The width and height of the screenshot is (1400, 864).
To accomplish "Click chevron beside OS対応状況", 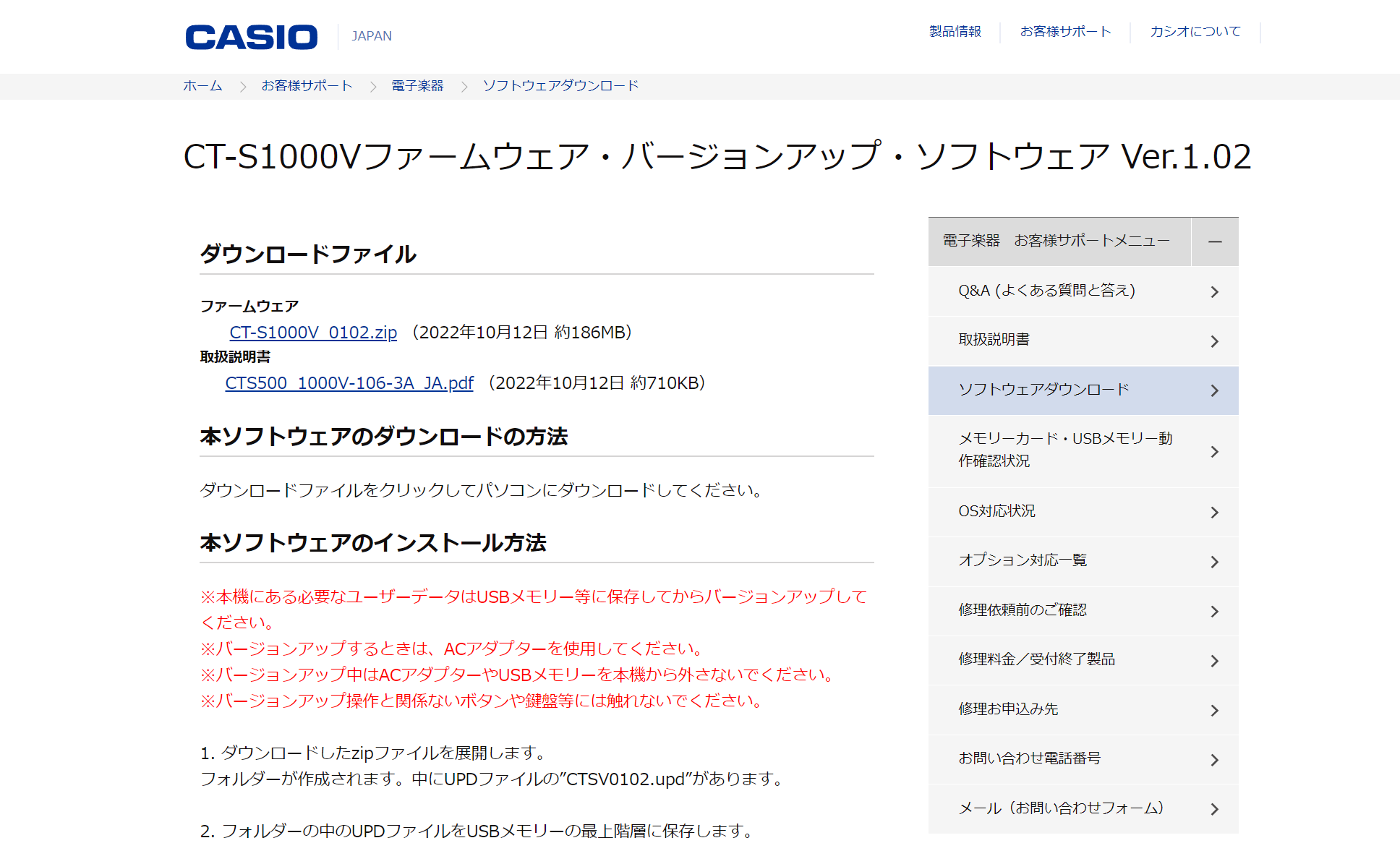I will tap(1214, 512).
